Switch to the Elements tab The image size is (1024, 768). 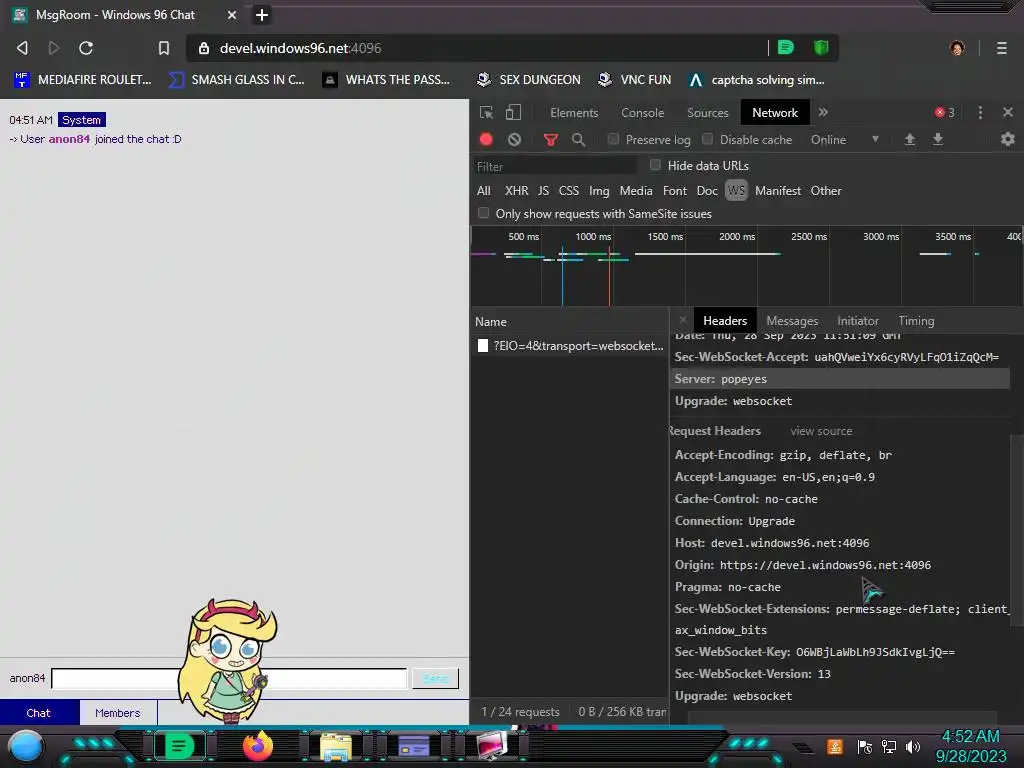(574, 112)
